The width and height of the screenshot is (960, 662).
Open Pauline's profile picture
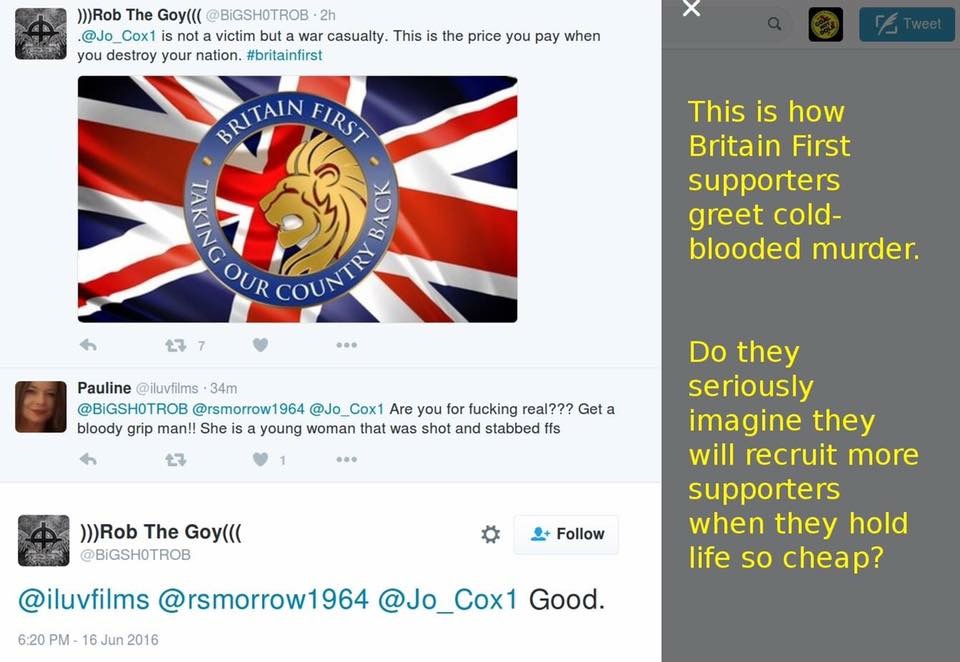click(x=41, y=407)
